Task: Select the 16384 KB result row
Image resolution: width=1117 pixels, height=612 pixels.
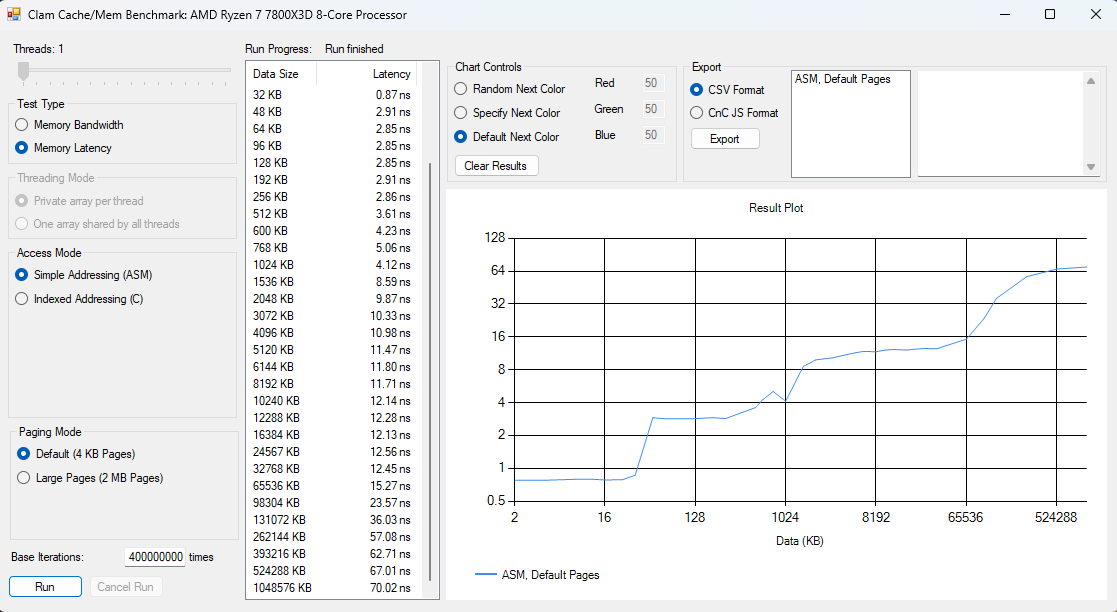Action: (334, 435)
